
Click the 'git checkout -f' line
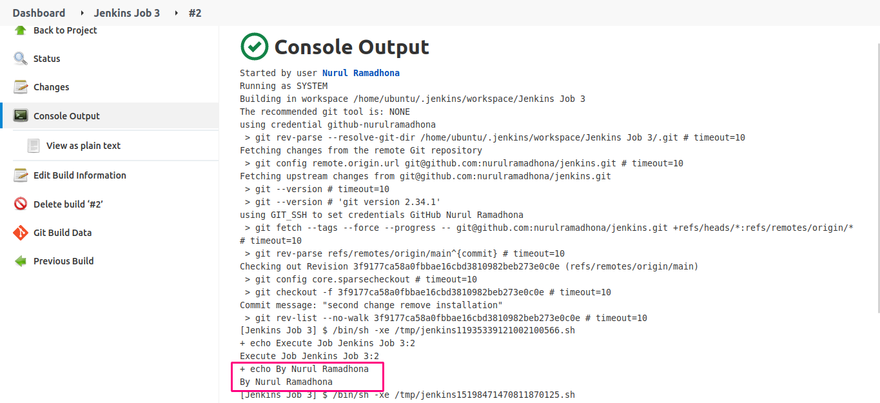[428, 292]
